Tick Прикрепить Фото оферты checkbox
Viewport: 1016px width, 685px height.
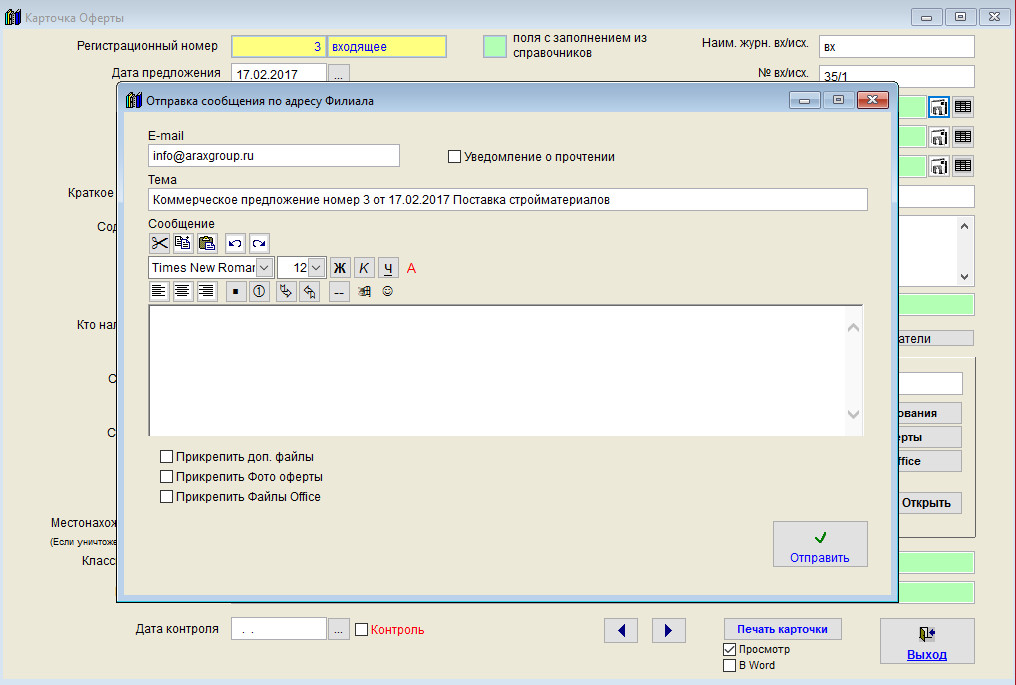(x=167, y=477)
